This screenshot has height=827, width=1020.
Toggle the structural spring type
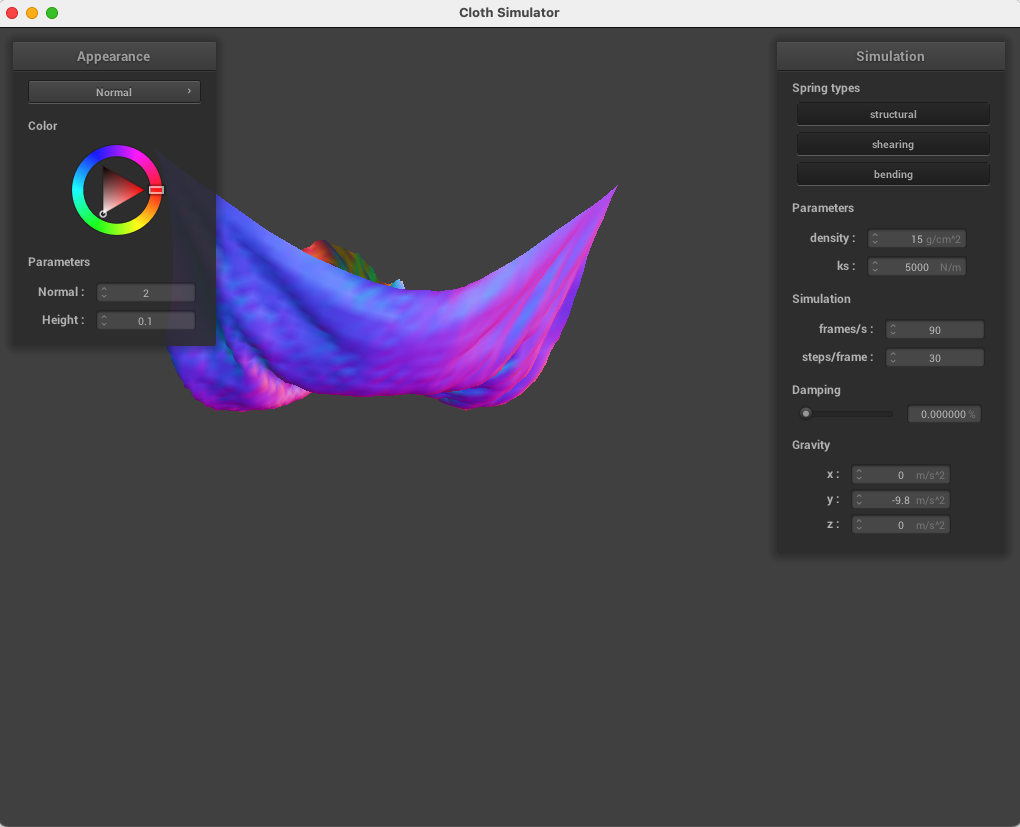tap(892, 114)
